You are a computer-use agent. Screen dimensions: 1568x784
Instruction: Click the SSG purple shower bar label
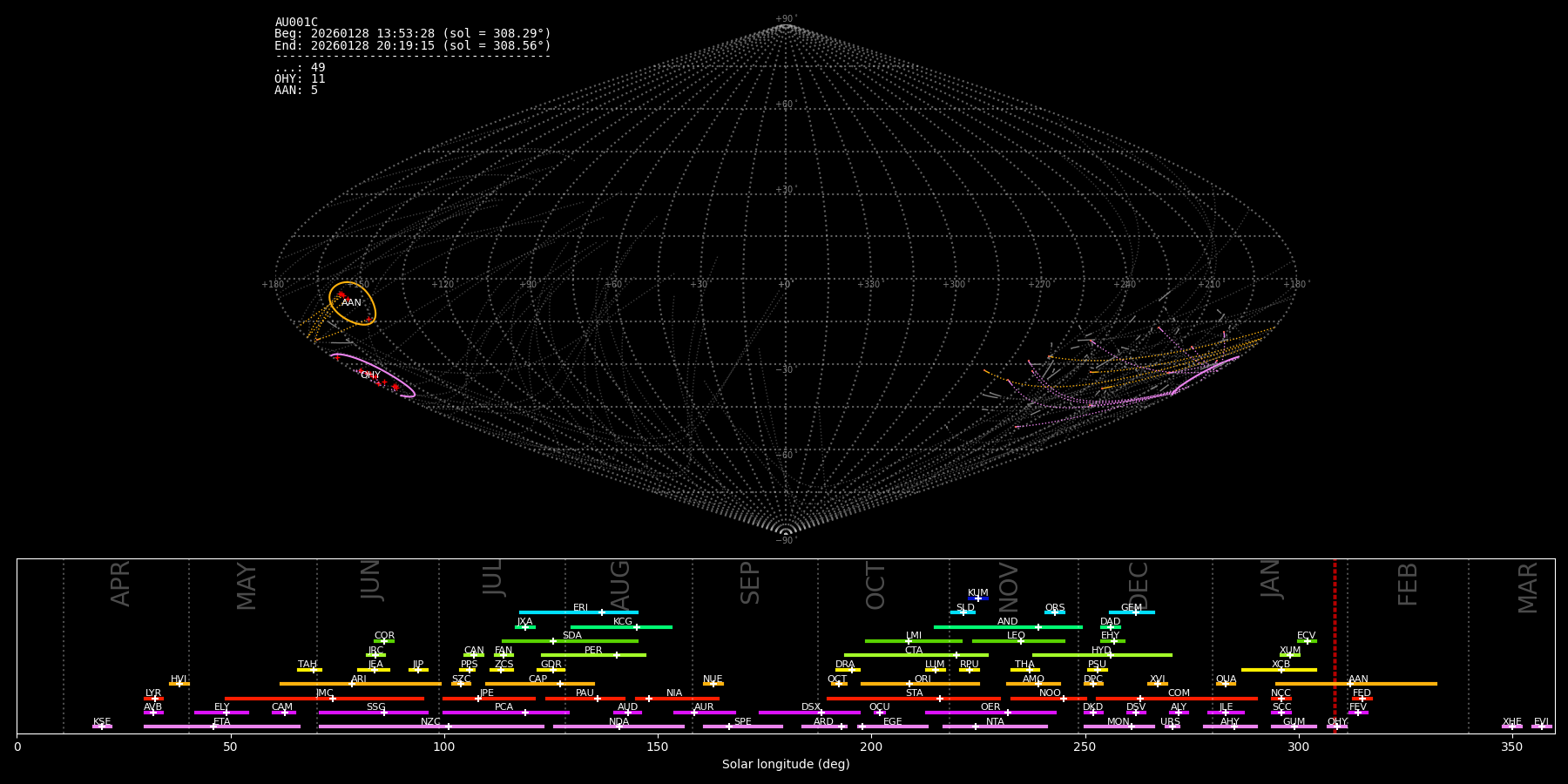375,707
